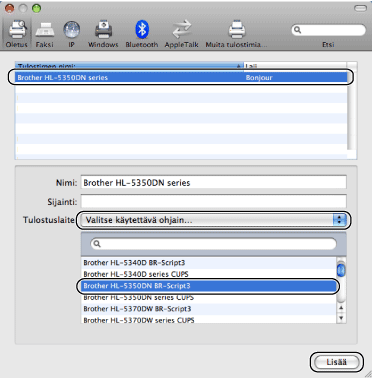Click the Sijainti location field

pyautogui.click(x=213, y=202)
